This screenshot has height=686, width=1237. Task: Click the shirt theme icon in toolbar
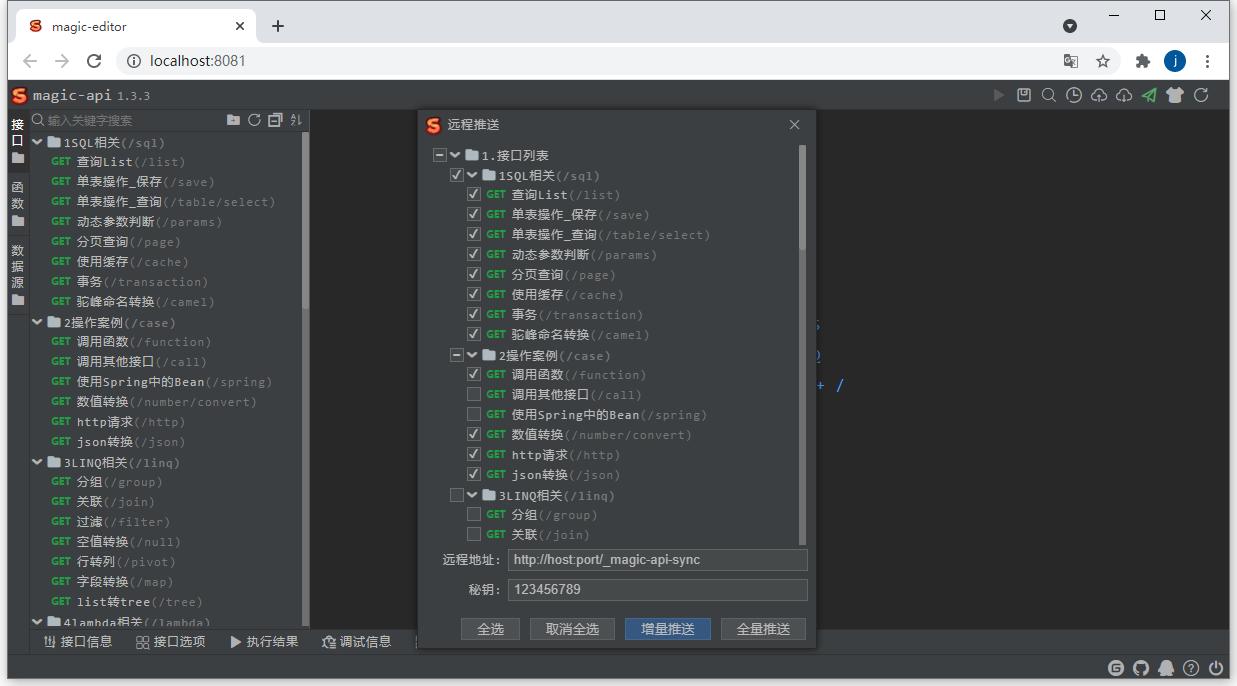(1175, 94)
